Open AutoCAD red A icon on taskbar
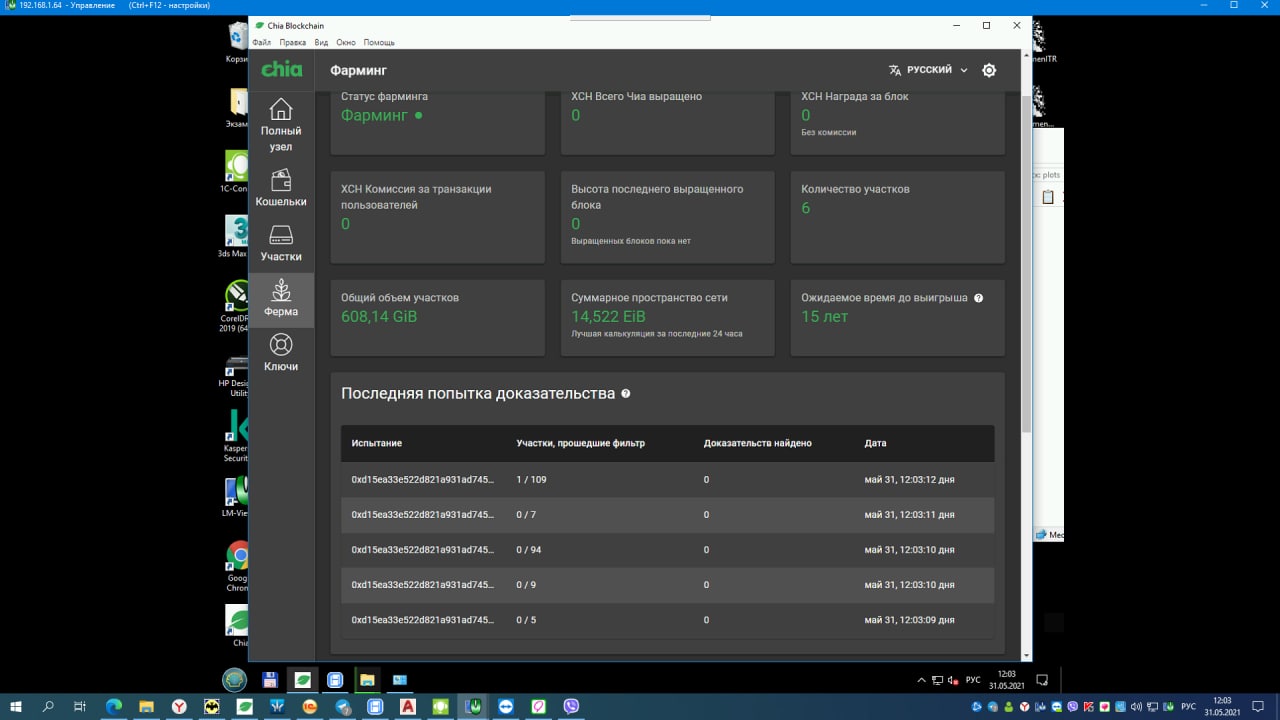 [x=408, y=706]
